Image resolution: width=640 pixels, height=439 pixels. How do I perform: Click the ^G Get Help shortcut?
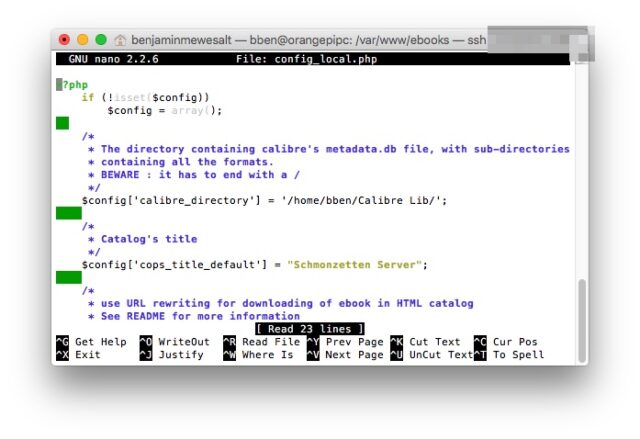[x=91, y=342]
